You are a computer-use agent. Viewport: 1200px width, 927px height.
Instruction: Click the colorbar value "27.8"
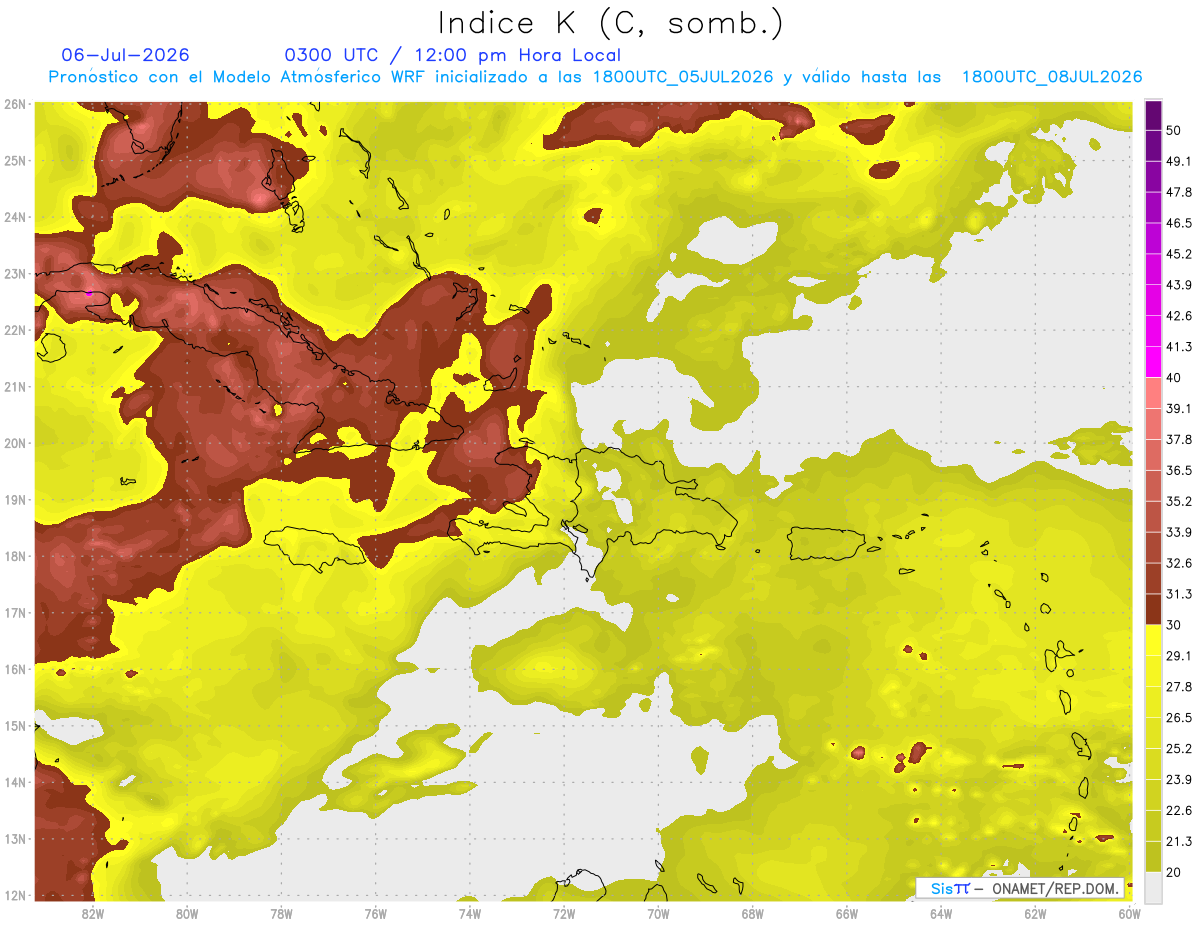pos(1179,687)
